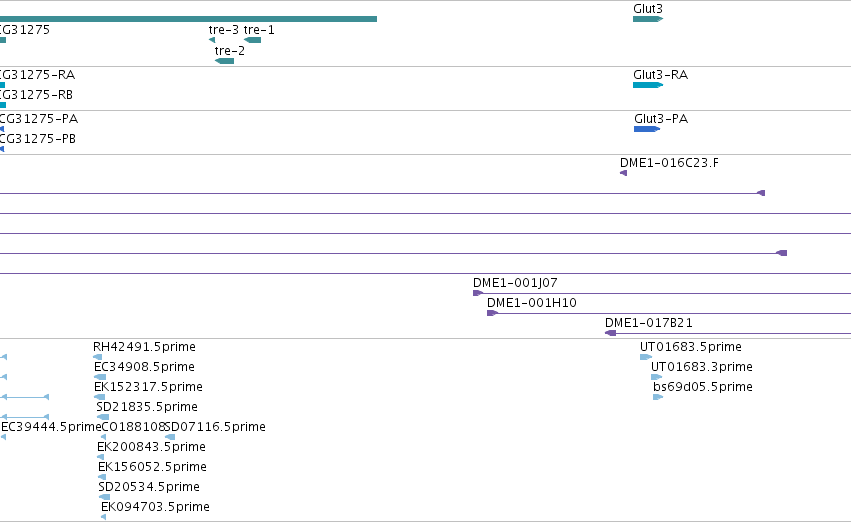Click the RH42491.5prime EST arrow
Viewport: 851px width, 522px height.
point(98,357)
